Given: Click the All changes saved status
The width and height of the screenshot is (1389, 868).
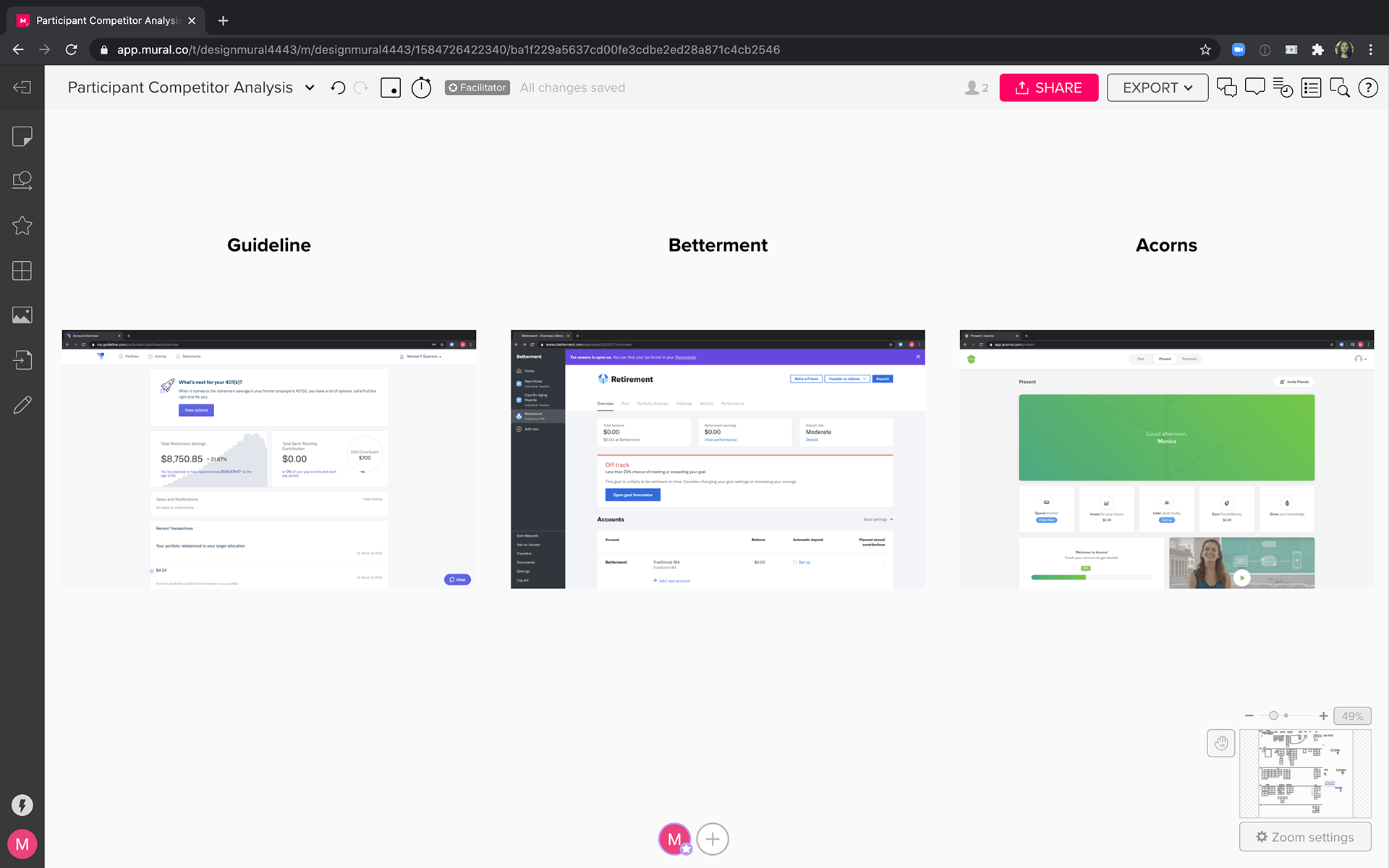Looking at the screenshot, I should coord(572,88).
